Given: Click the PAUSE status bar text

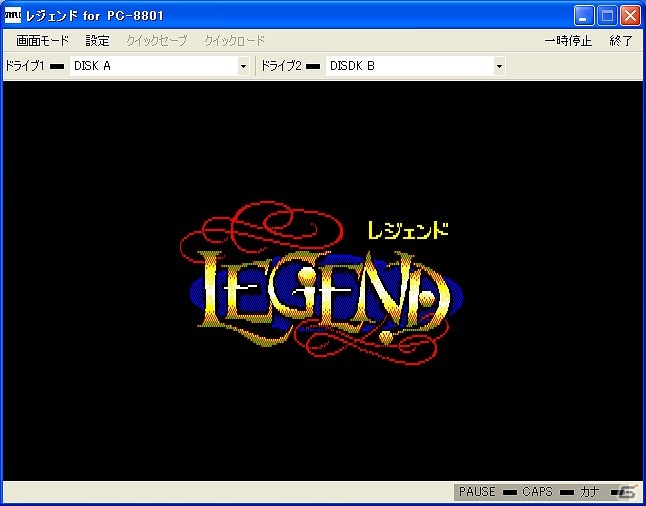Looking at the screenshot, I should click(477, 492).
